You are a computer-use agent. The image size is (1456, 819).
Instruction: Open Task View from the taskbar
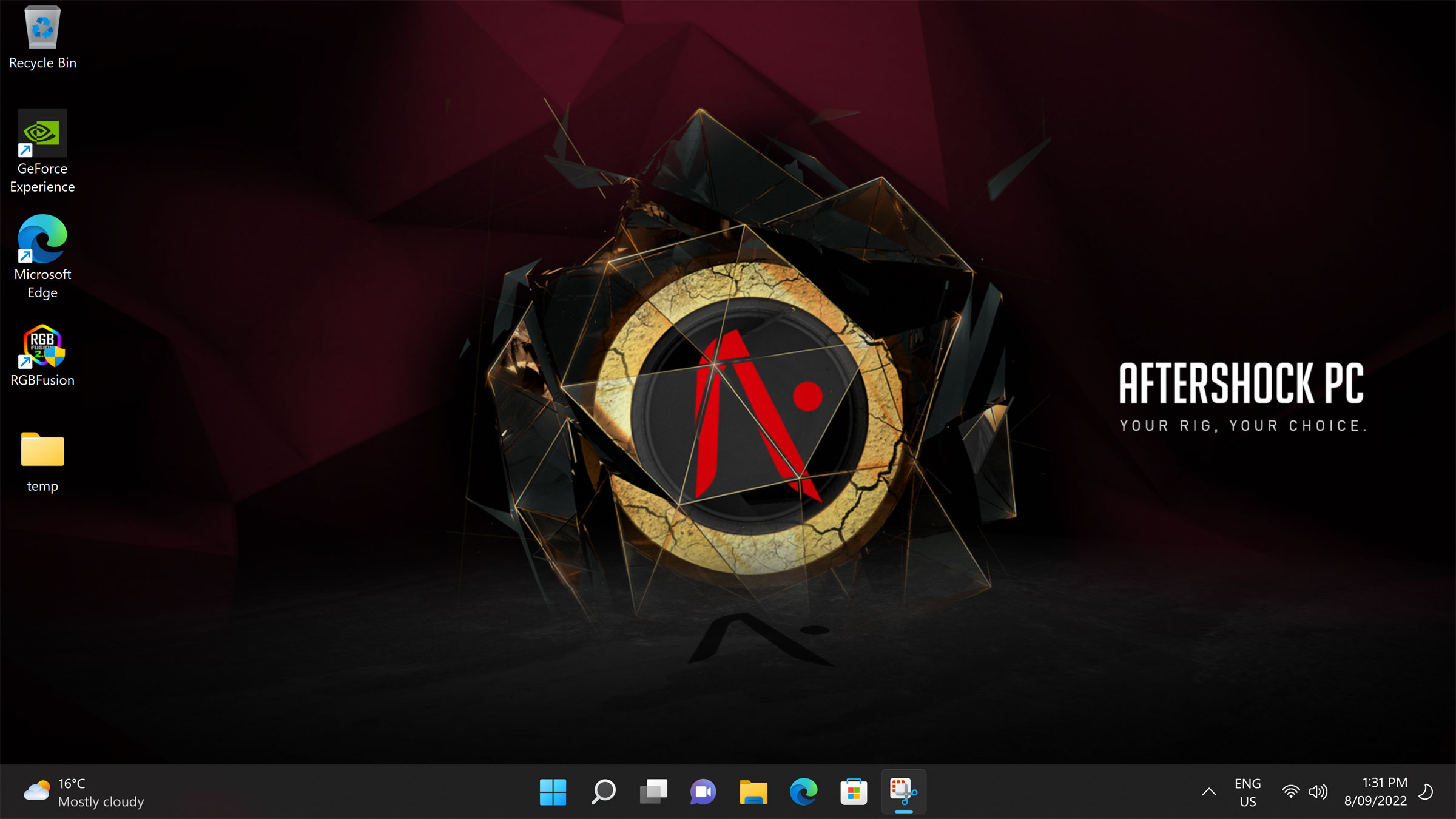[653, 792]
